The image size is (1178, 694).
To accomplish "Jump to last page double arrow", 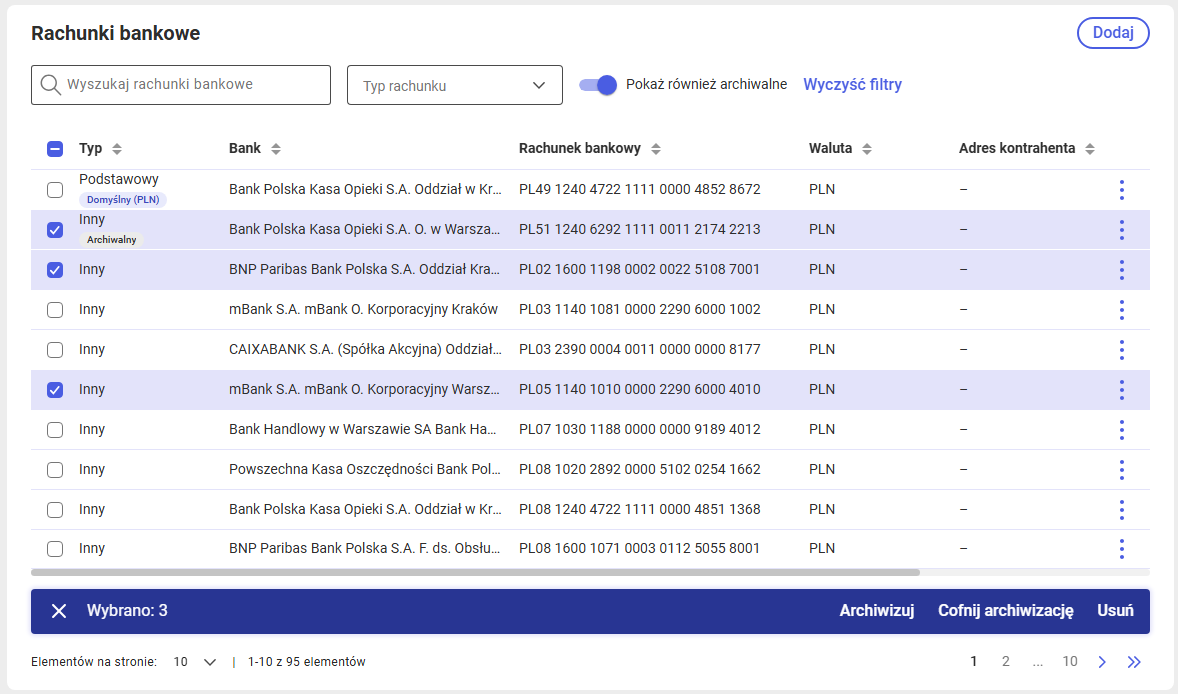I will 1134,662.
